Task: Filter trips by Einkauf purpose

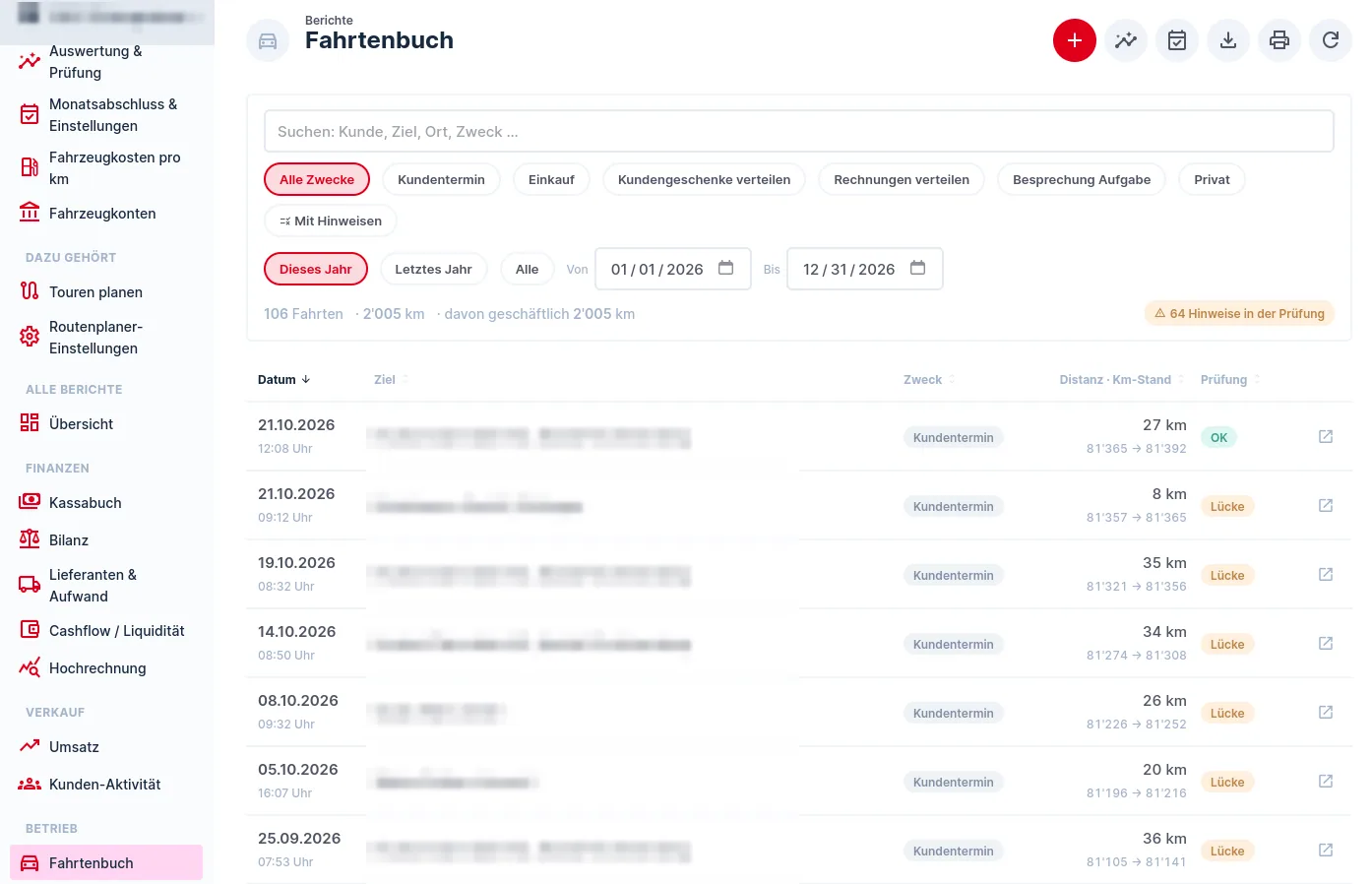Action: click(x=551, y=179)
